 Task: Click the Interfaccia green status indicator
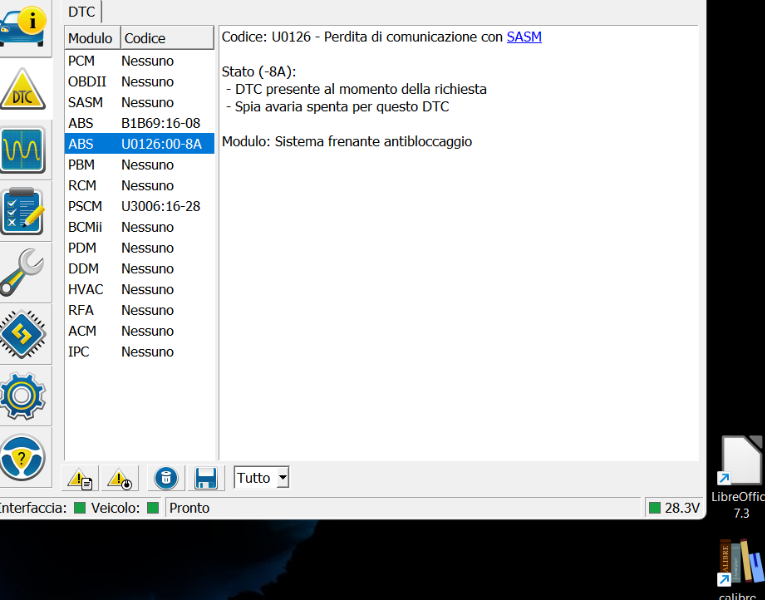[80, 508]
